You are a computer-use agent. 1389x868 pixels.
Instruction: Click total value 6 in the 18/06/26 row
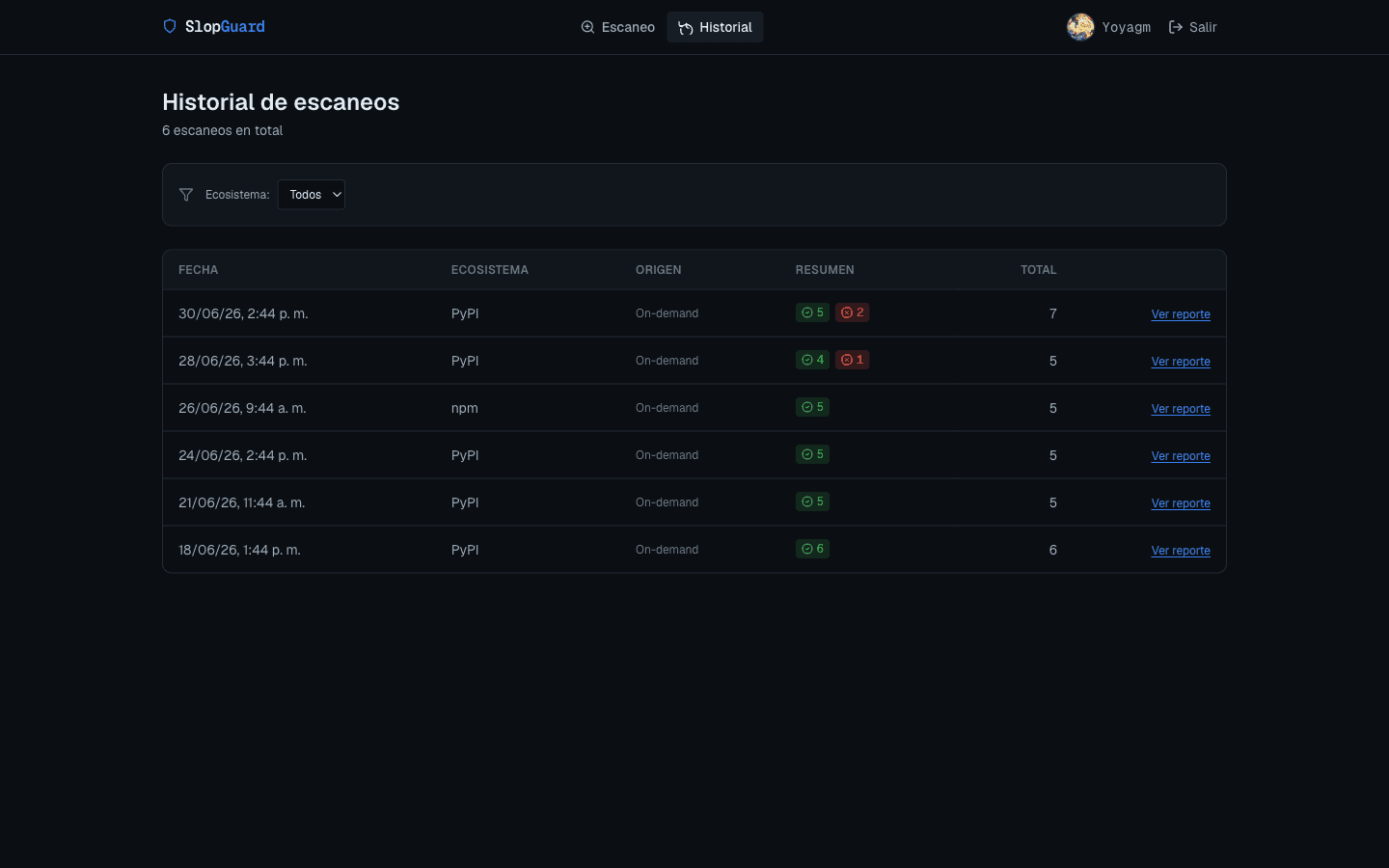click(x=1052, y=550)
